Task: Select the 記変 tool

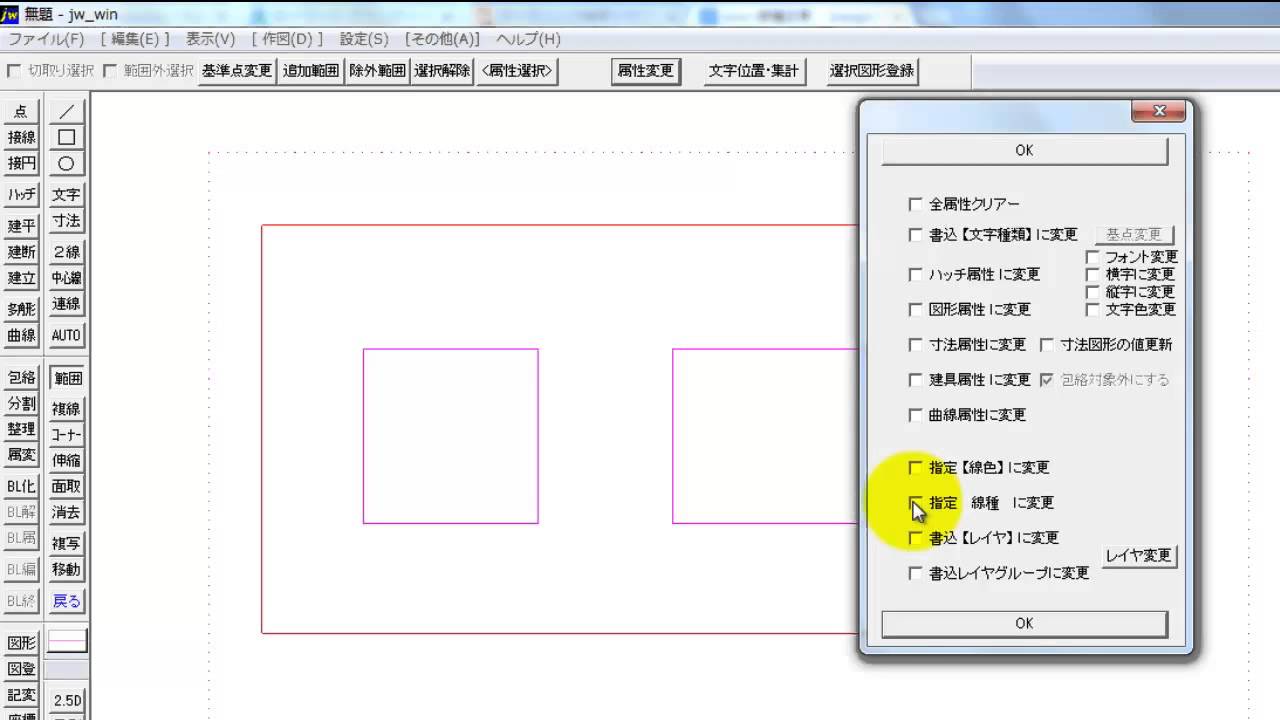Action: click(x=21, y=695)
